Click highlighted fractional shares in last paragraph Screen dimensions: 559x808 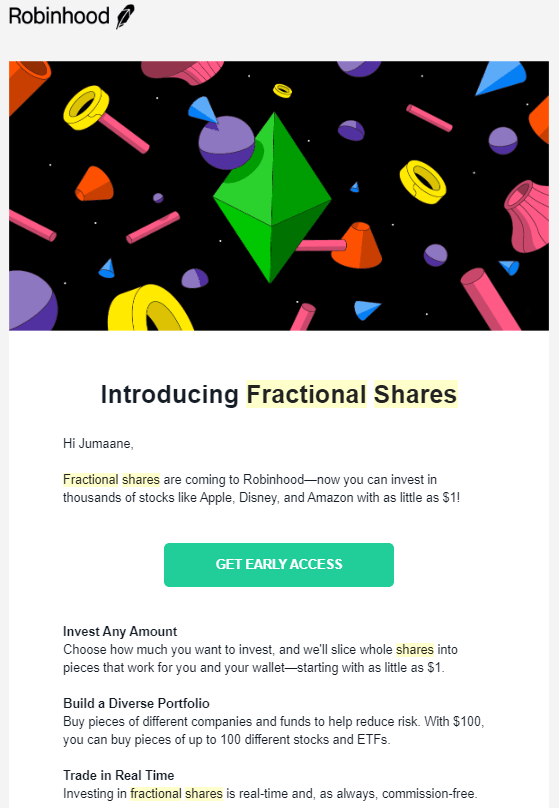point(176,794)
